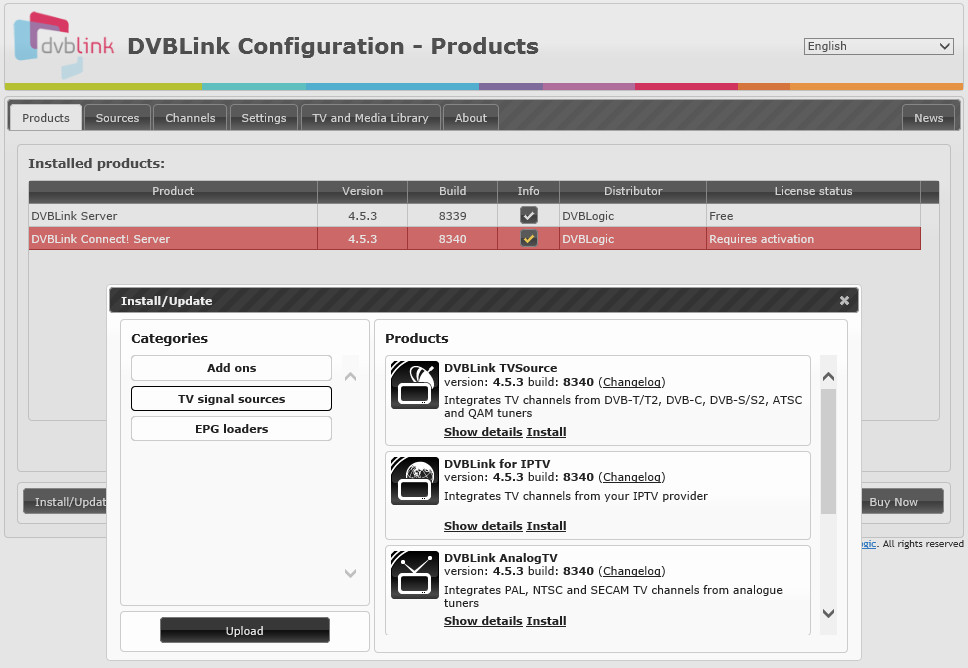Switch to the Sources tab
The height and width of the screenshot is (668, 968).
117,117
